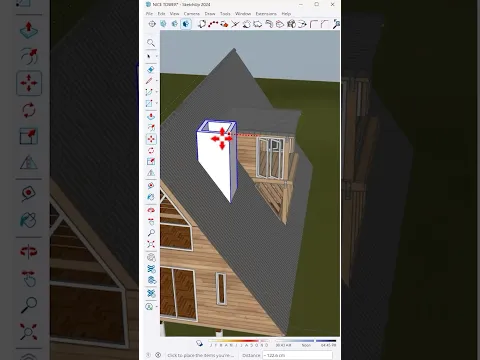
Task: Open the Tools menu
Action: pos(225,14)
